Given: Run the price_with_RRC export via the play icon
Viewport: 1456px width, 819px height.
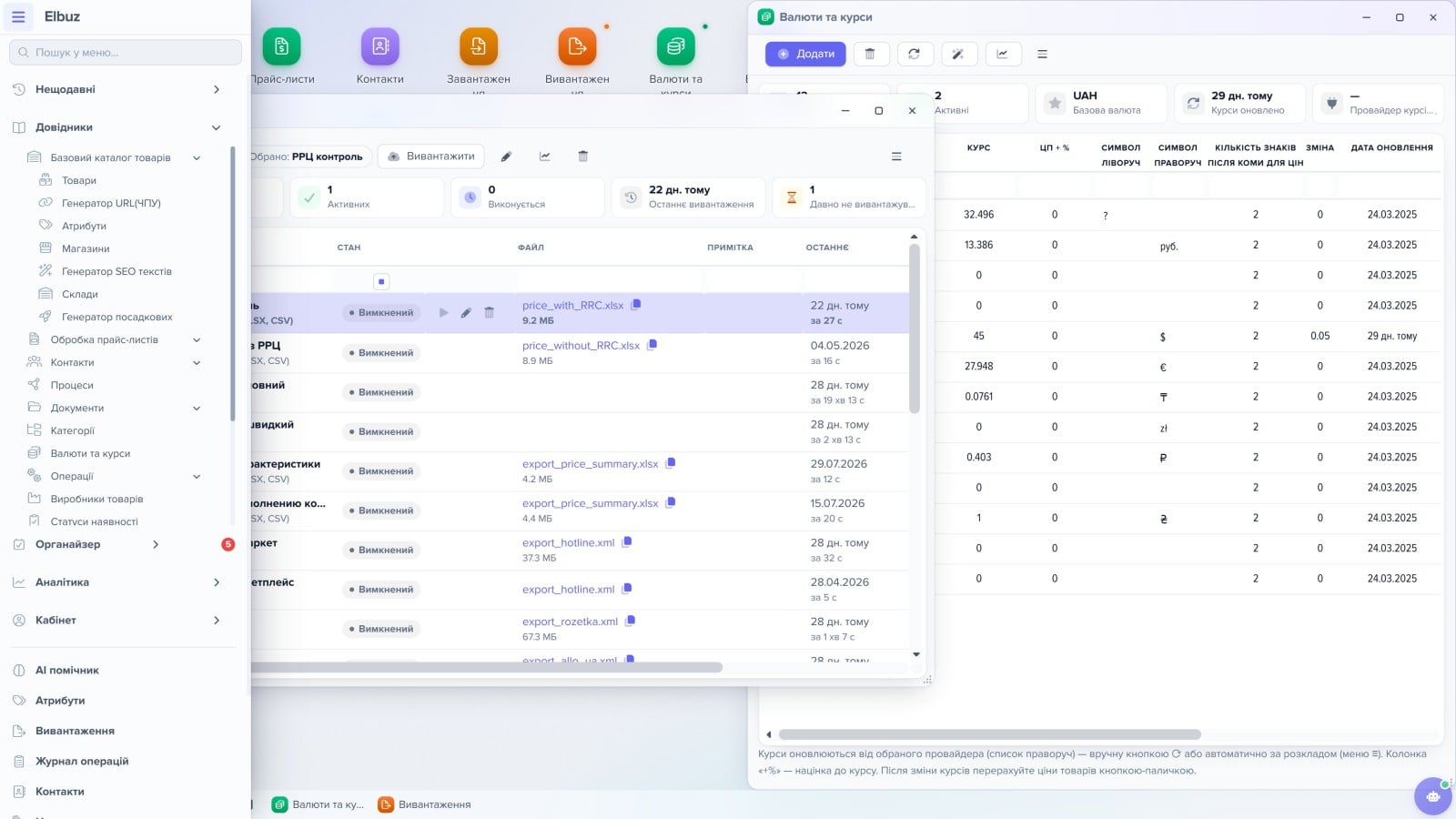Looking at the screenshot, I should (444, 312).
